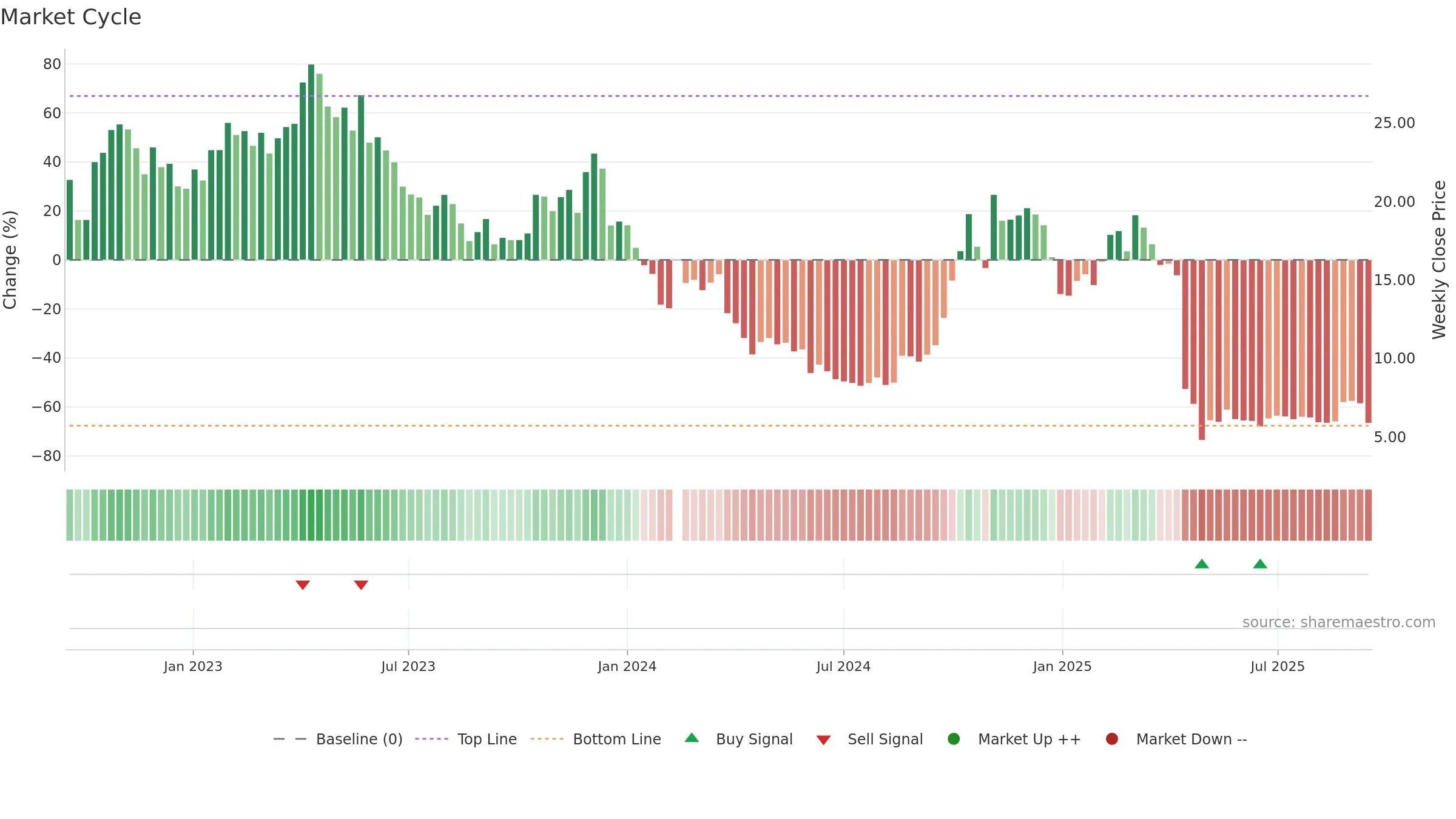Click the Jan 2023 axis label

click(x=193, y=667)
